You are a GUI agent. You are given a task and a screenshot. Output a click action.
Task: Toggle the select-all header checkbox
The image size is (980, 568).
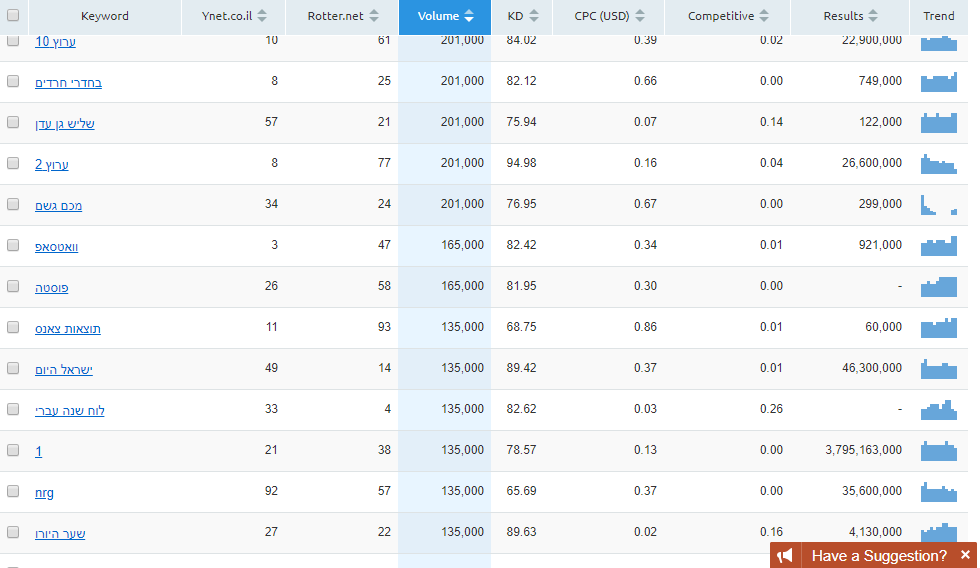click(13, 15)
